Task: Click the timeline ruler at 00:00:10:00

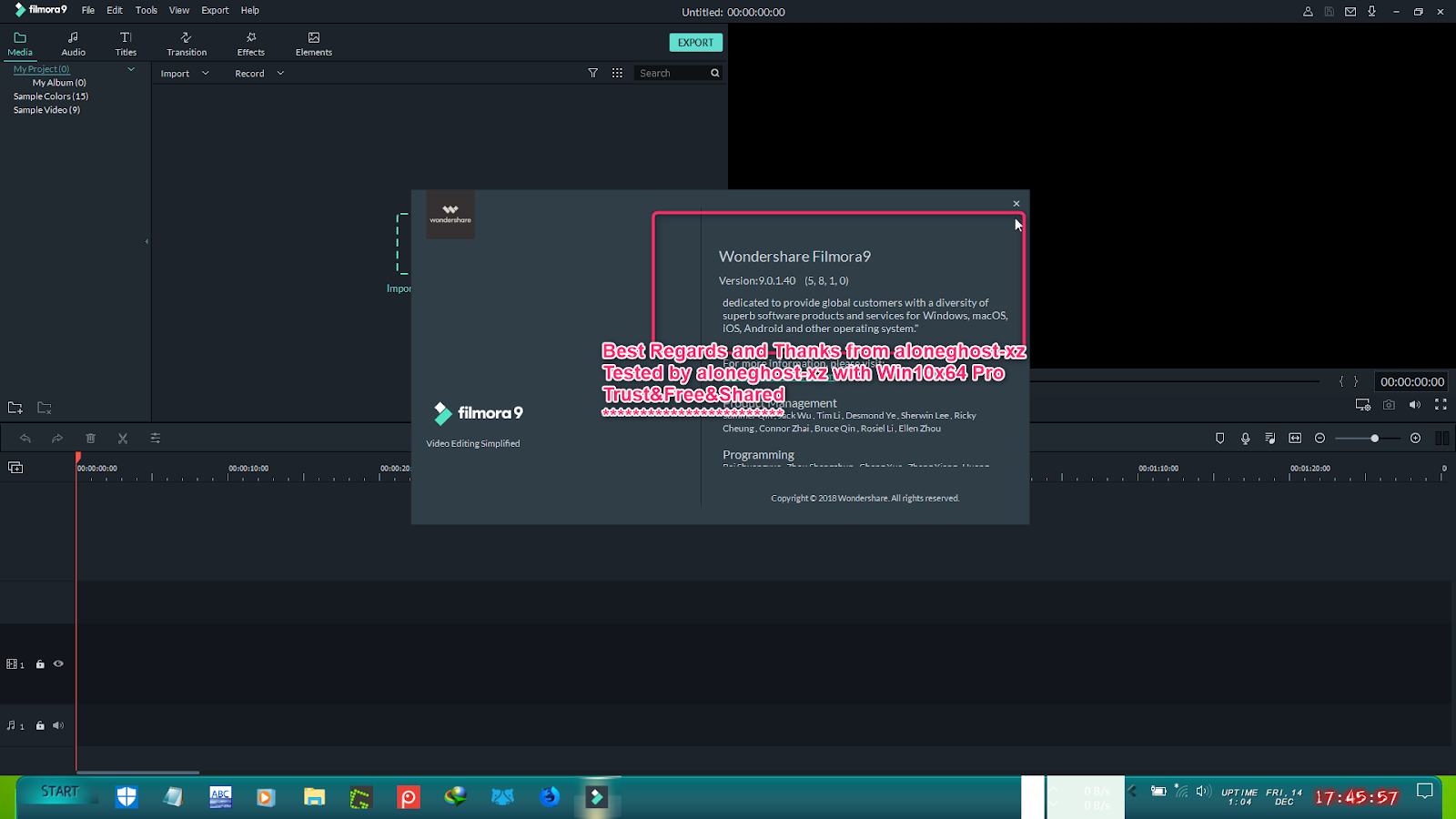Action: (248, 469)
